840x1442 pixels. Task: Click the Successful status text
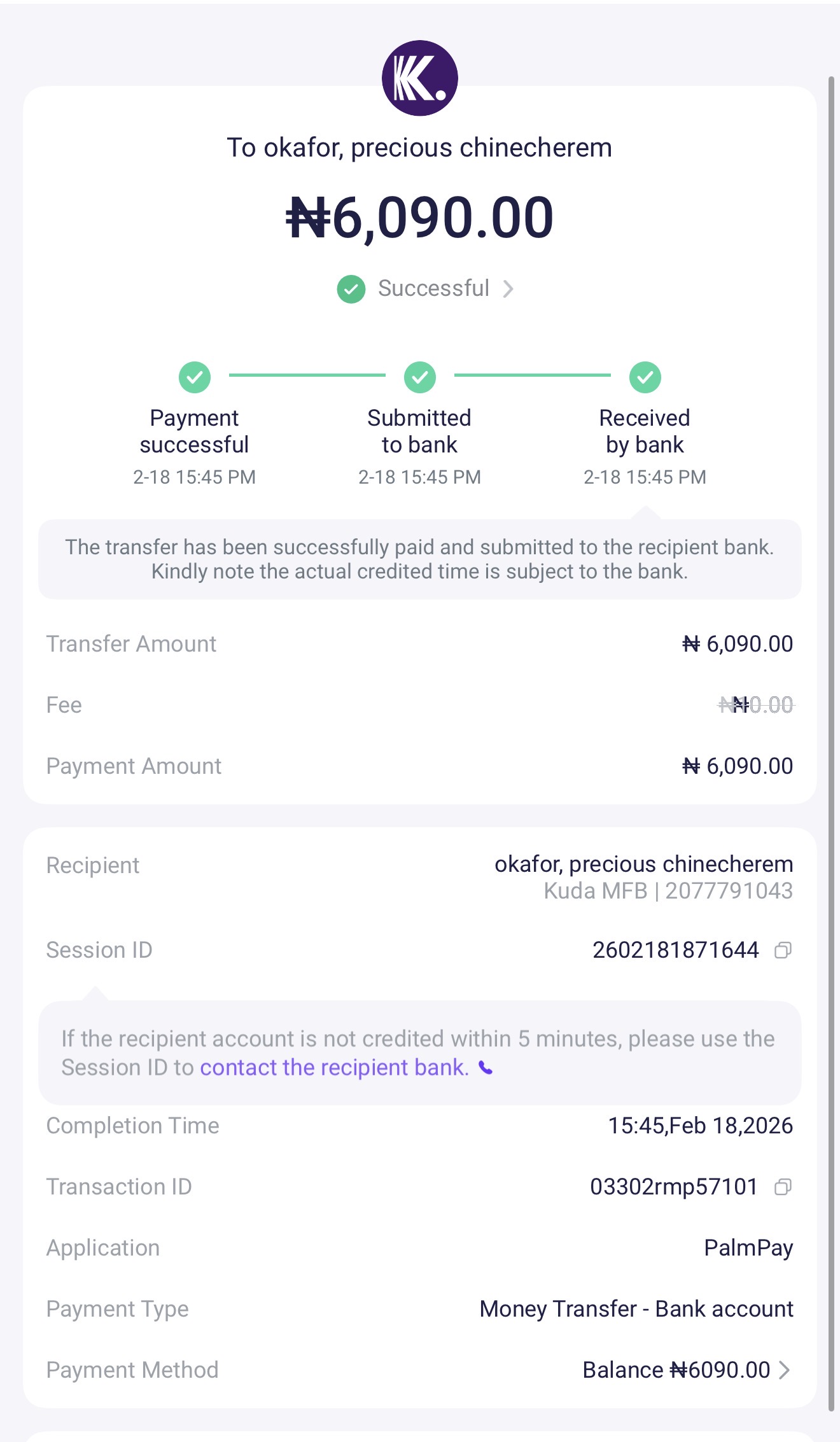click(433, 288)
